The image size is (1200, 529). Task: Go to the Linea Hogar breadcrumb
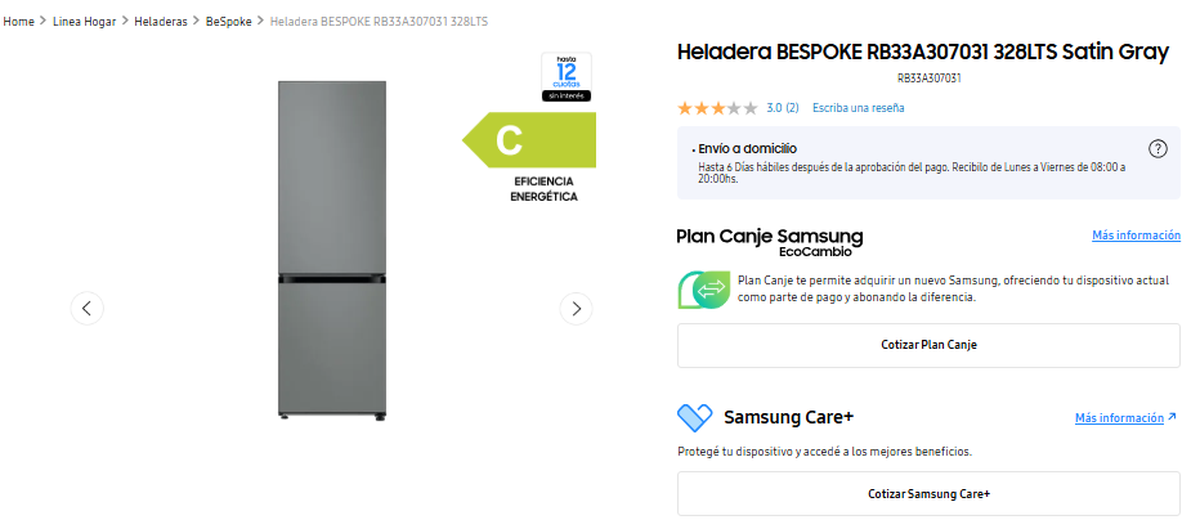click(x=84, y=21)
